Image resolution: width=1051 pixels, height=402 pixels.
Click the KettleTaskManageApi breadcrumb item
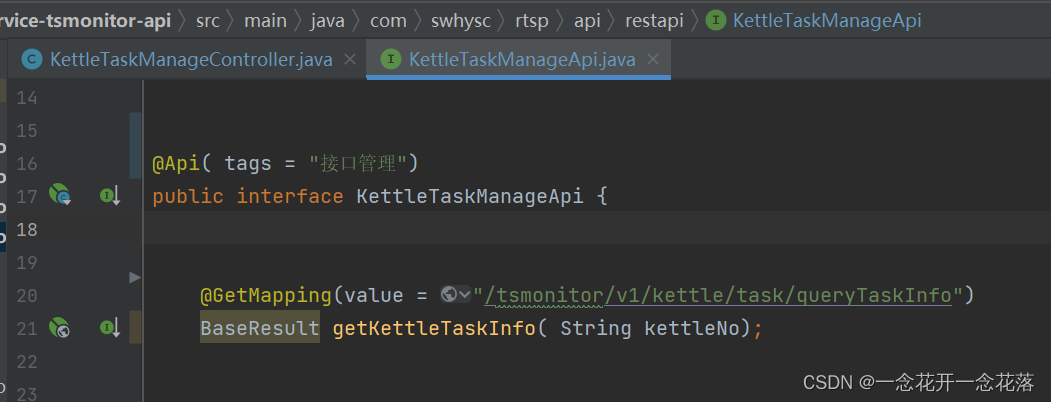coord(827,20)
